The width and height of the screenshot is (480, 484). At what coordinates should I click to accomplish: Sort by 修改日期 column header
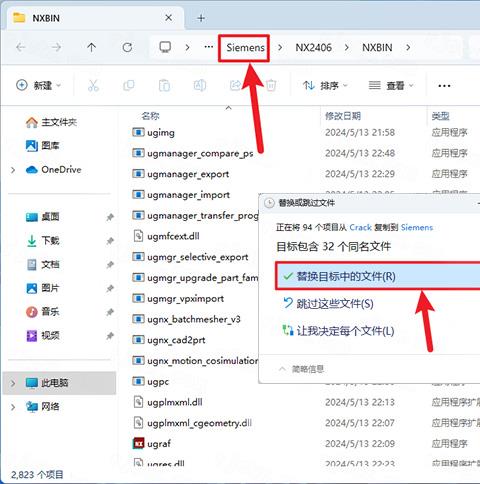click(x=343, y=116)
